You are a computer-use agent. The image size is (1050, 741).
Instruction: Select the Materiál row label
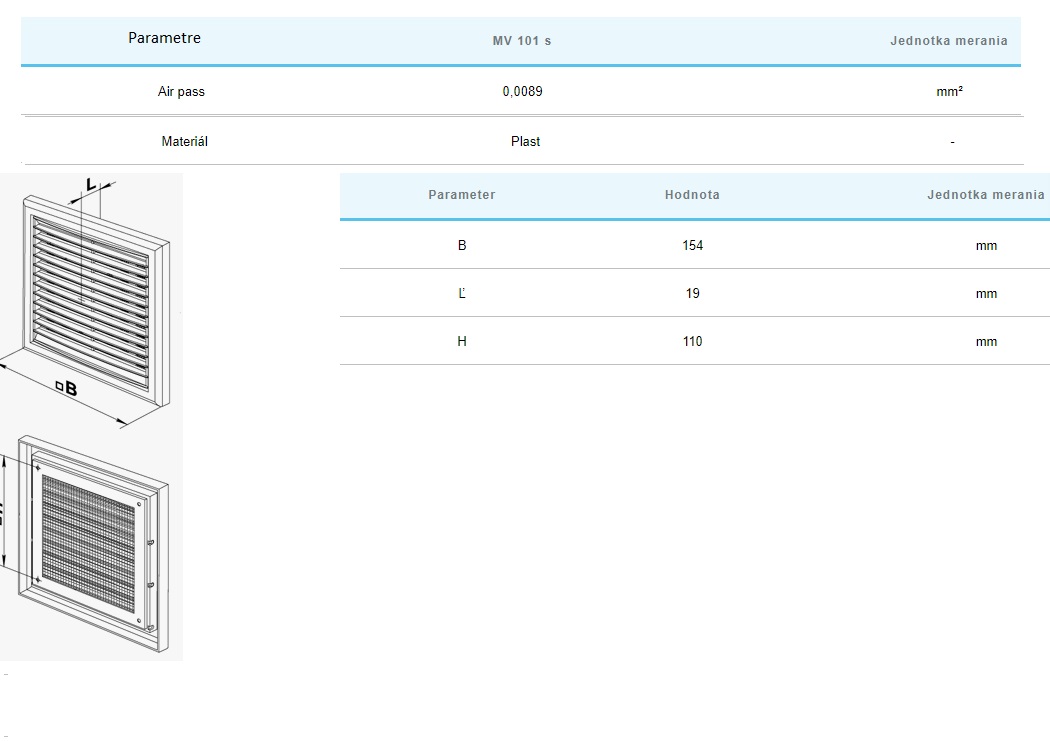[x=184, y=142]
